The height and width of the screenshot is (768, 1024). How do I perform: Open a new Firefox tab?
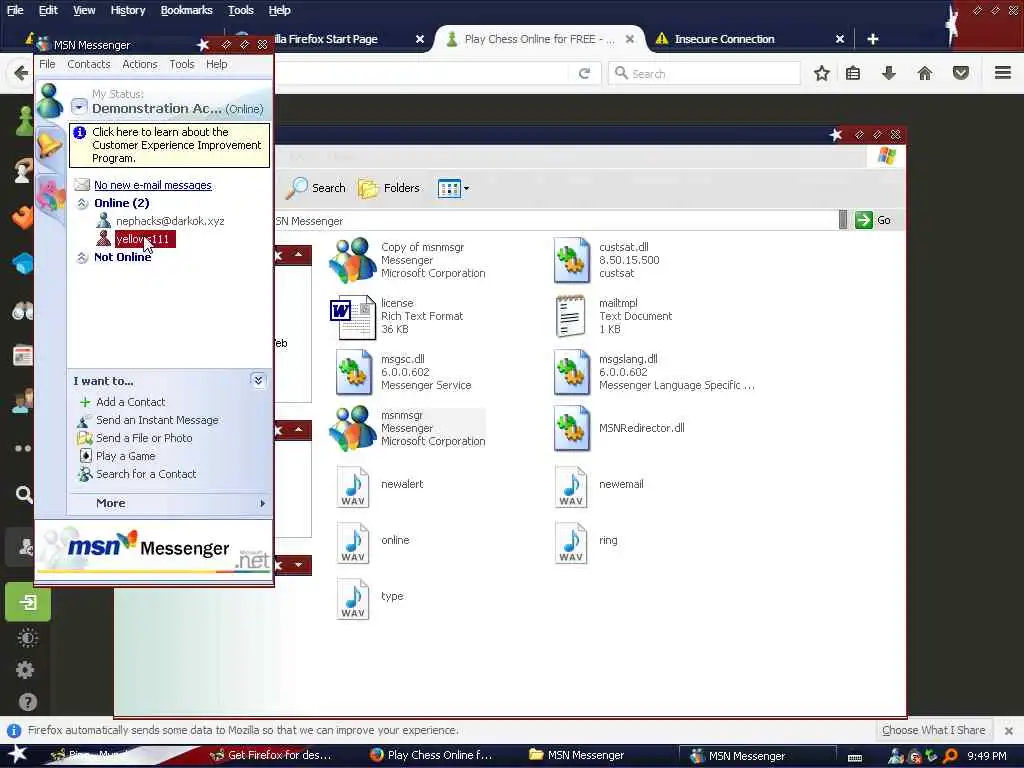click(872, 39)
